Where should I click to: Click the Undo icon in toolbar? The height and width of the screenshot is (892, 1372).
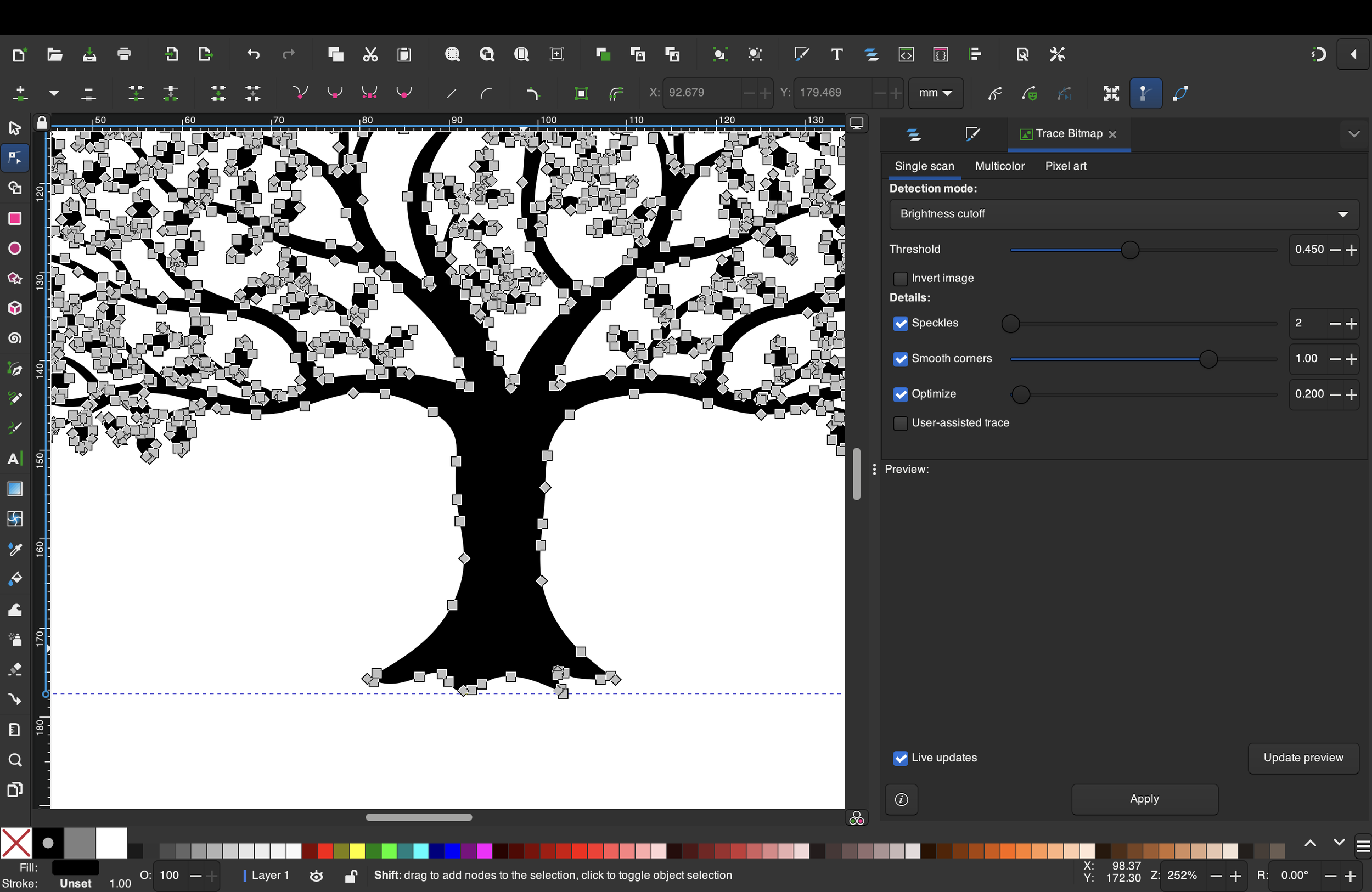(254, 54)
